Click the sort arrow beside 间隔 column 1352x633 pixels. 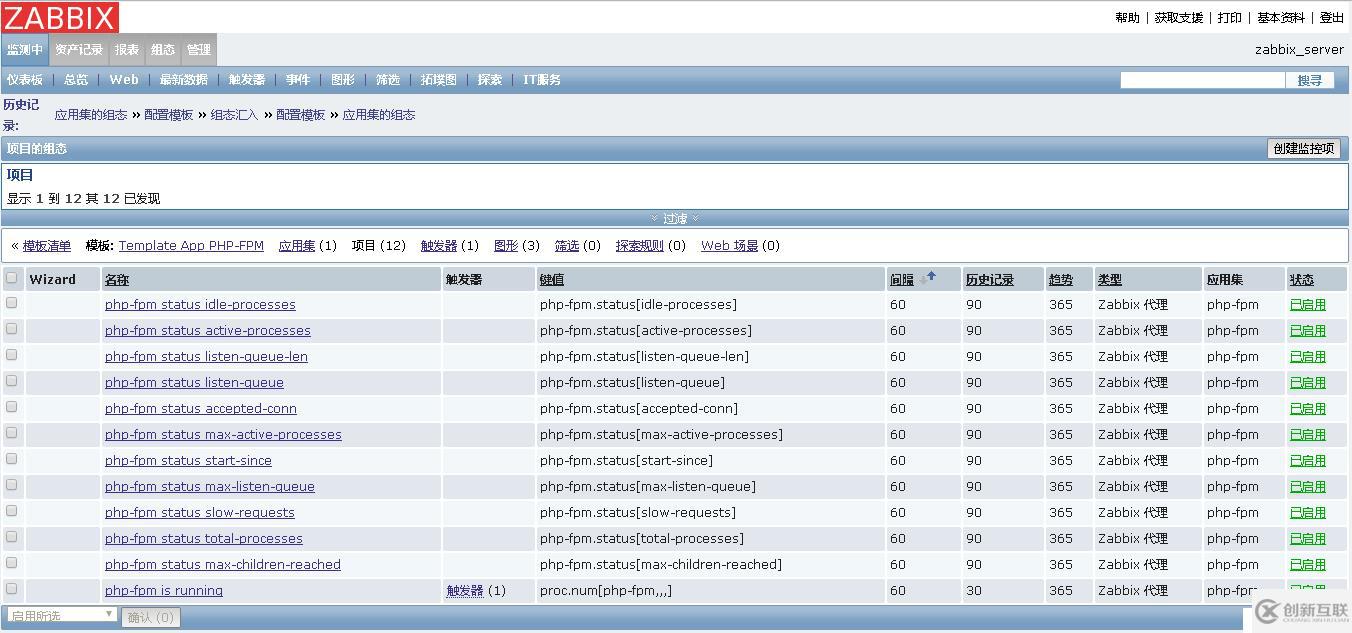(928, 278)
